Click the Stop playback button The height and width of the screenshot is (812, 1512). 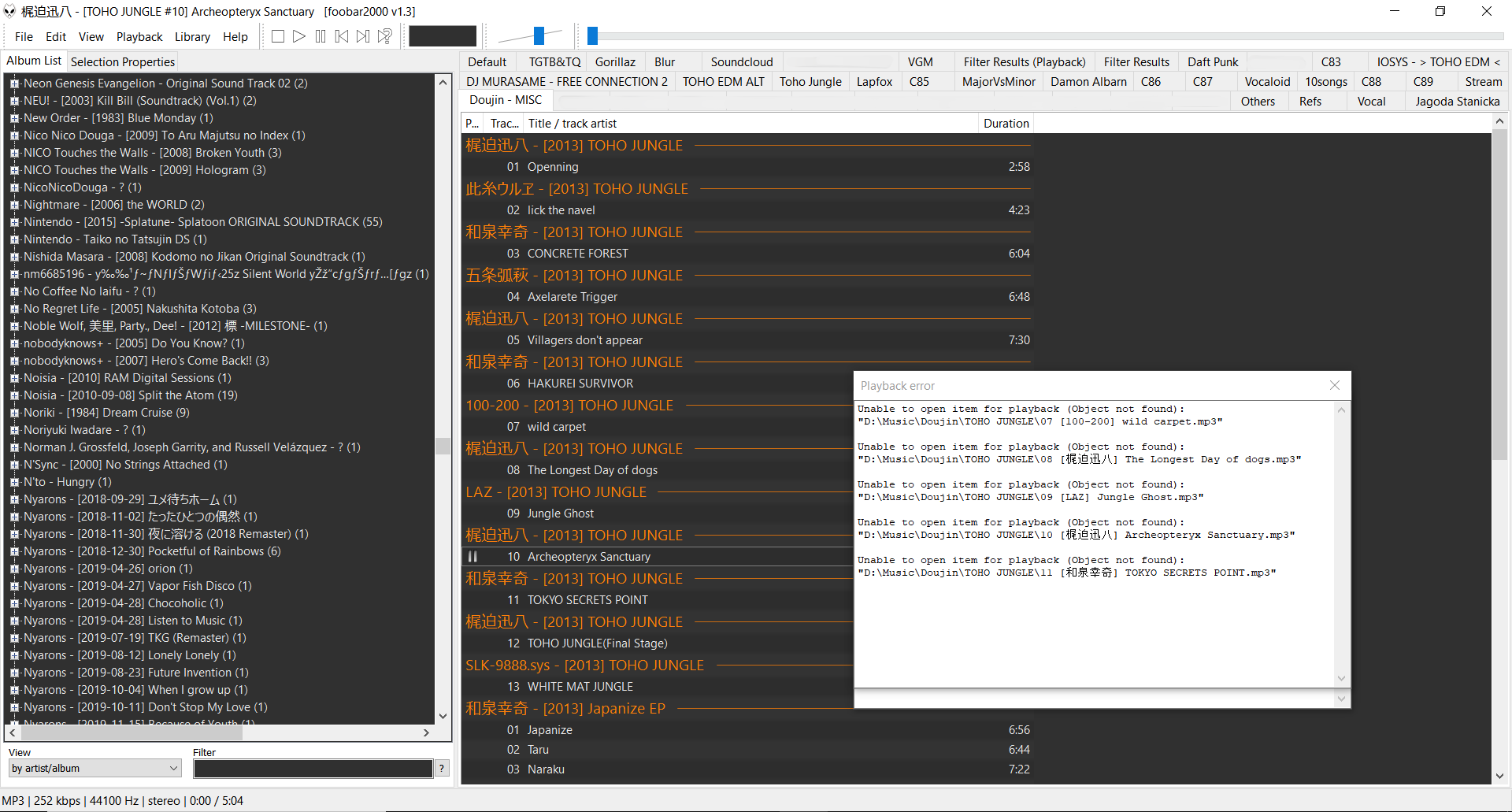click(278, 36)
